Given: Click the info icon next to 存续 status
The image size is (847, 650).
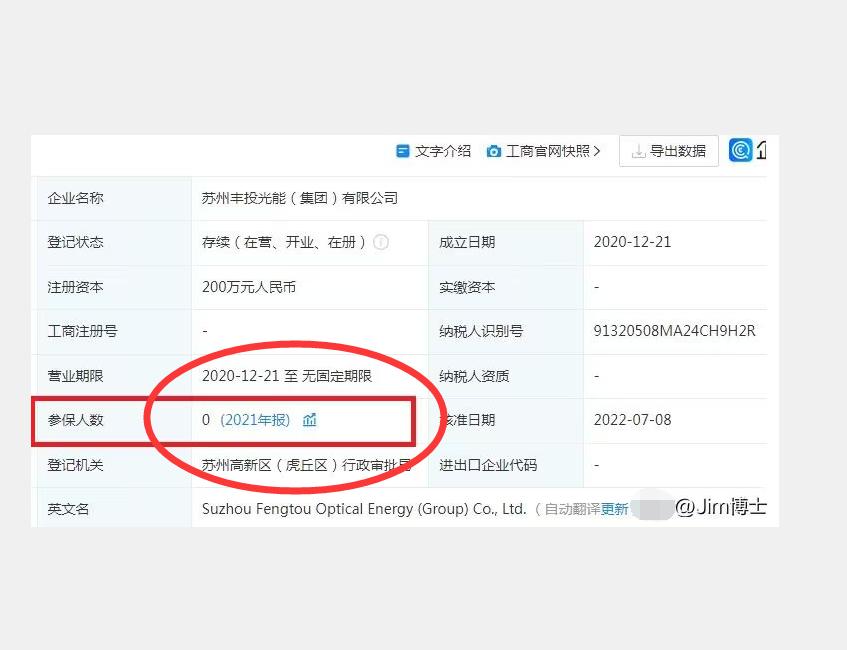Looking at the screenshot, I should click(x=381, y=242).
